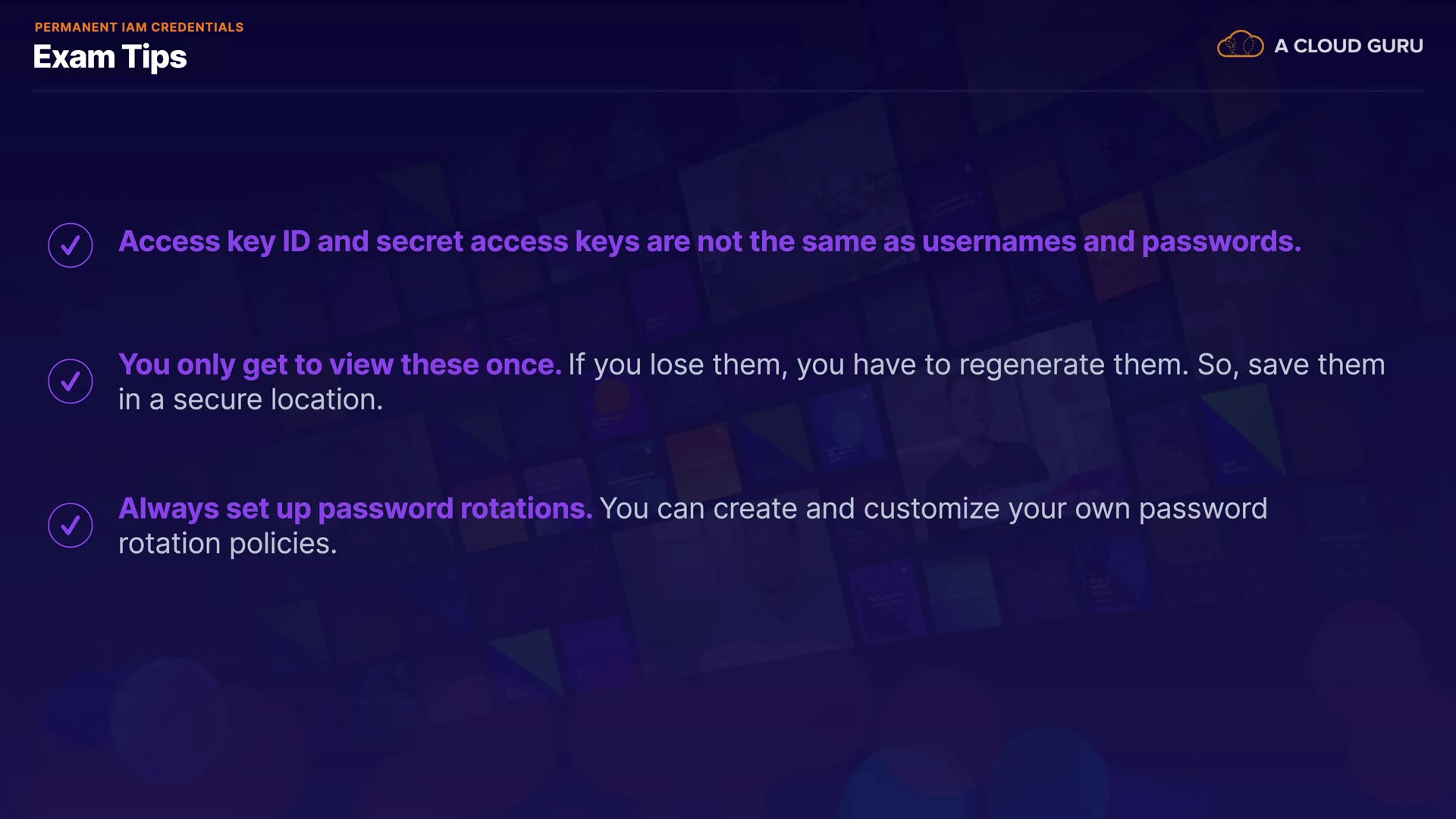Click the text "in a secure location."
The width and height of the screenshot is (1456, 819).
(250, 400)
